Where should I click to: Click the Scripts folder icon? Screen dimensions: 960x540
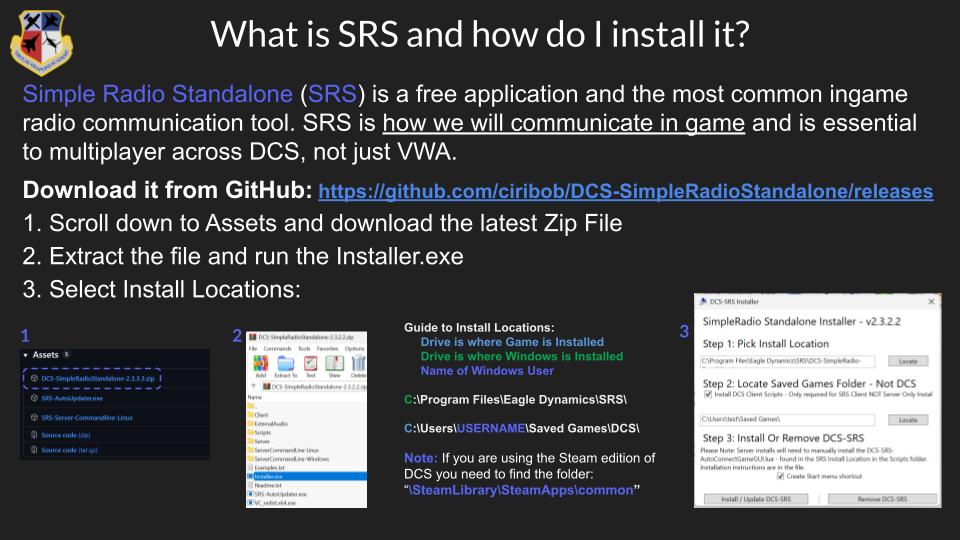click(250, 432)
